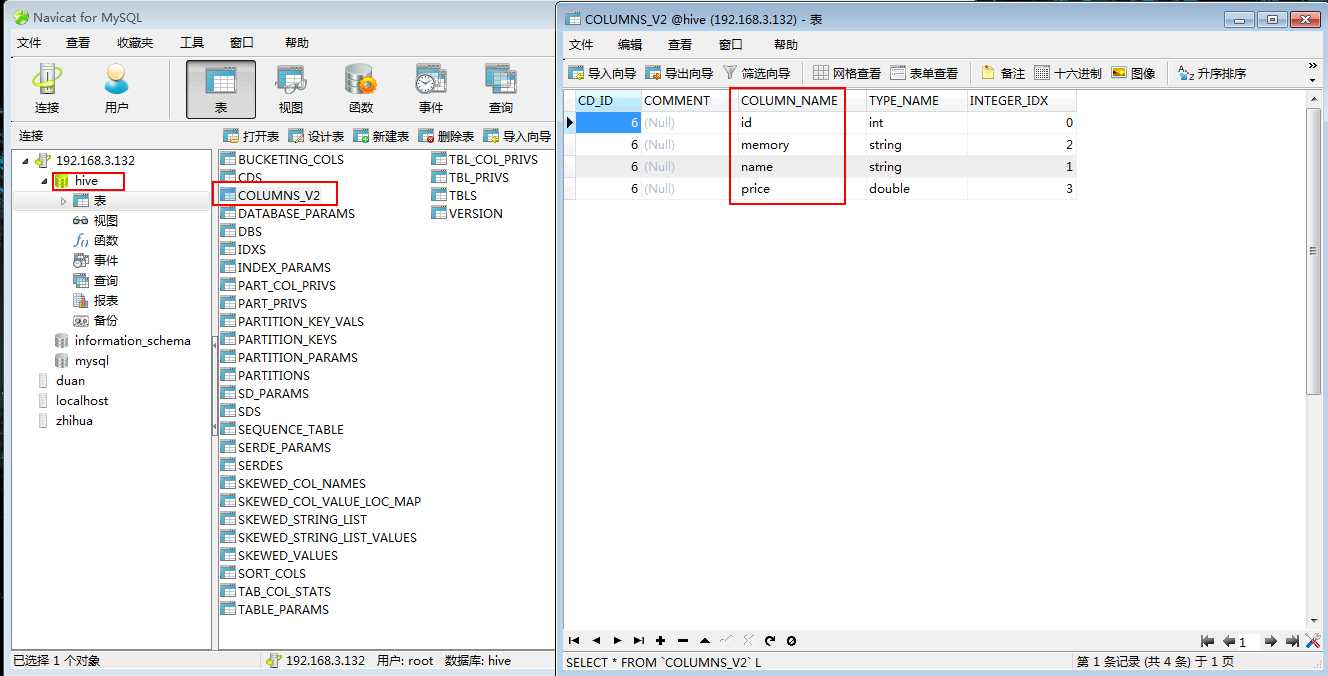Go to last record in navigation bar
The height and width of the screenshot is (676, 1328).
(x=639, y=640)
